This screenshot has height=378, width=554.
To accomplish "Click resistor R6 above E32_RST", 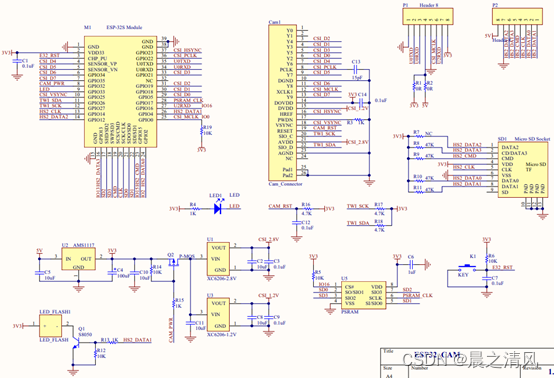I will [x=487, y=258].
